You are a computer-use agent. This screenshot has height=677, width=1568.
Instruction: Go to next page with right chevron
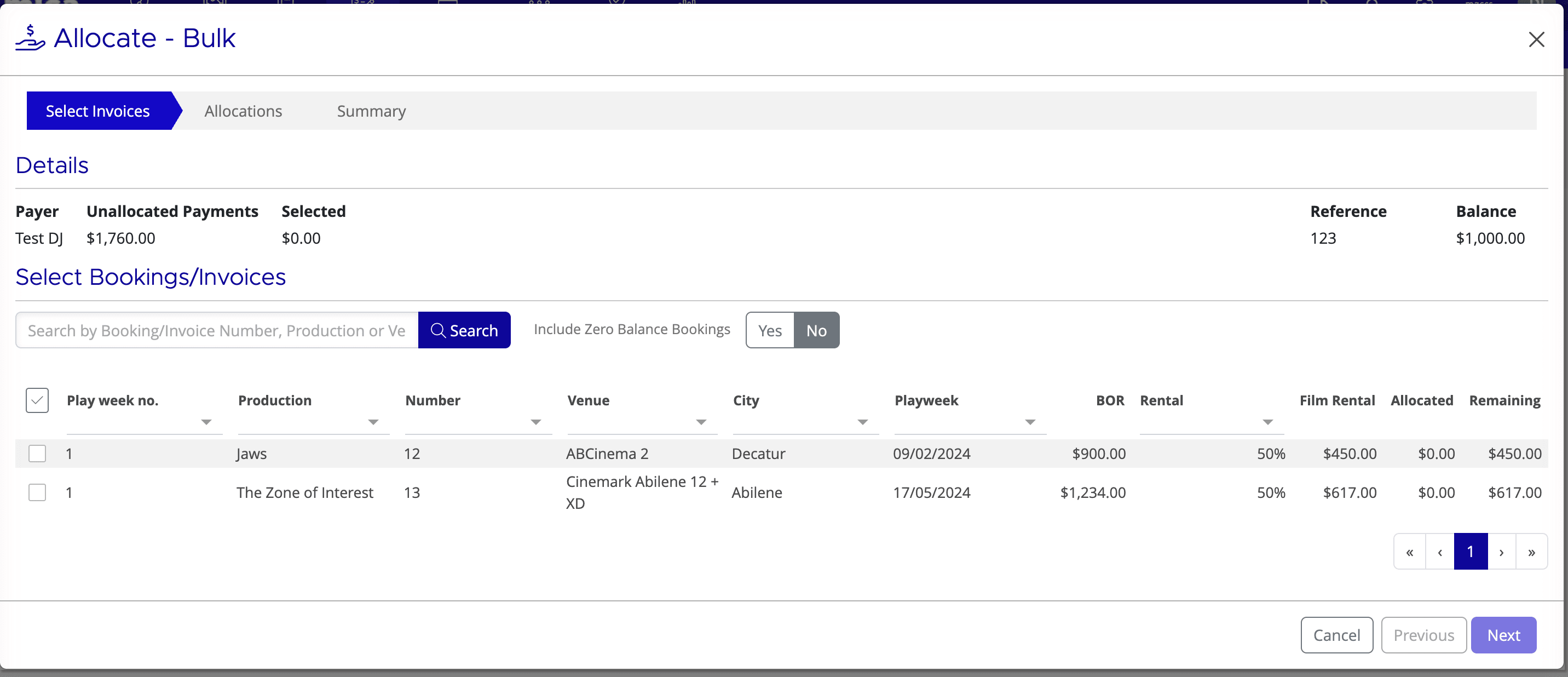[x=1502, y=552]
